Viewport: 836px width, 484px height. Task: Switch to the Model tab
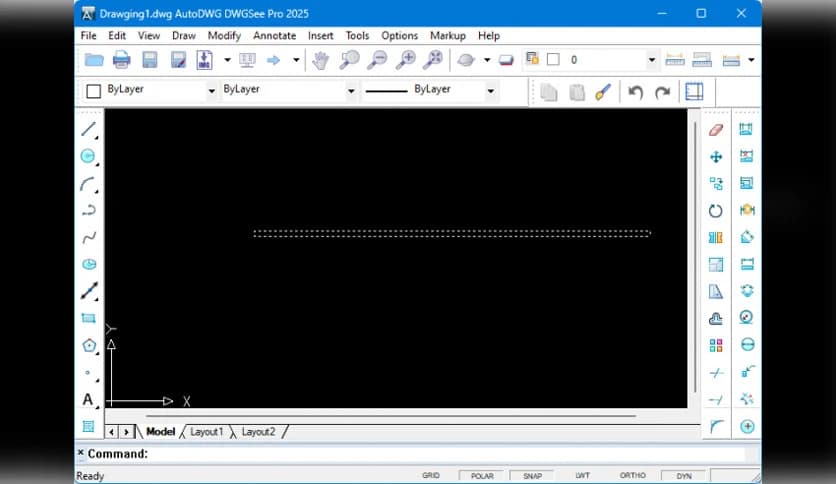(x=160, y=432)
